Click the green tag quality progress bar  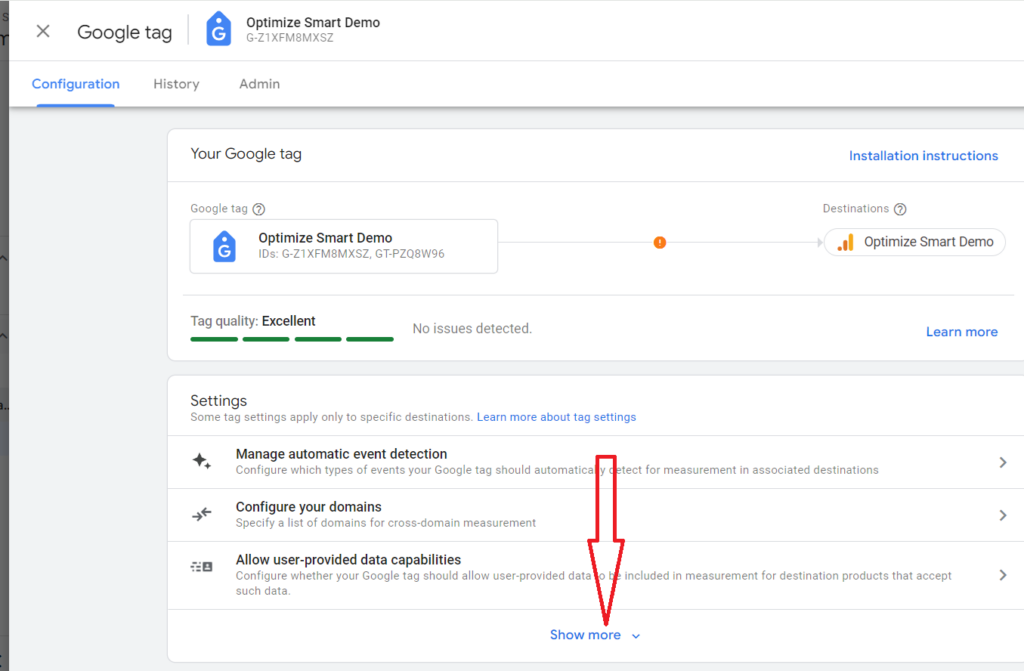pos(292,339)
